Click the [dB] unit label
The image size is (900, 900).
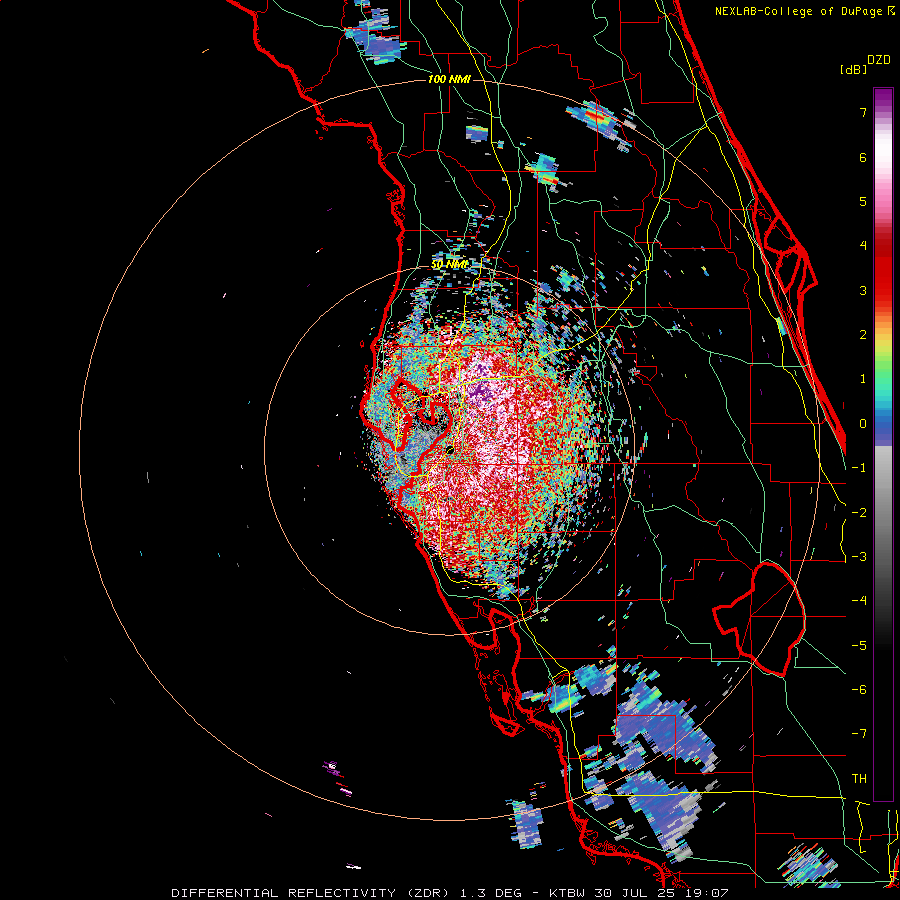point(854,69)
